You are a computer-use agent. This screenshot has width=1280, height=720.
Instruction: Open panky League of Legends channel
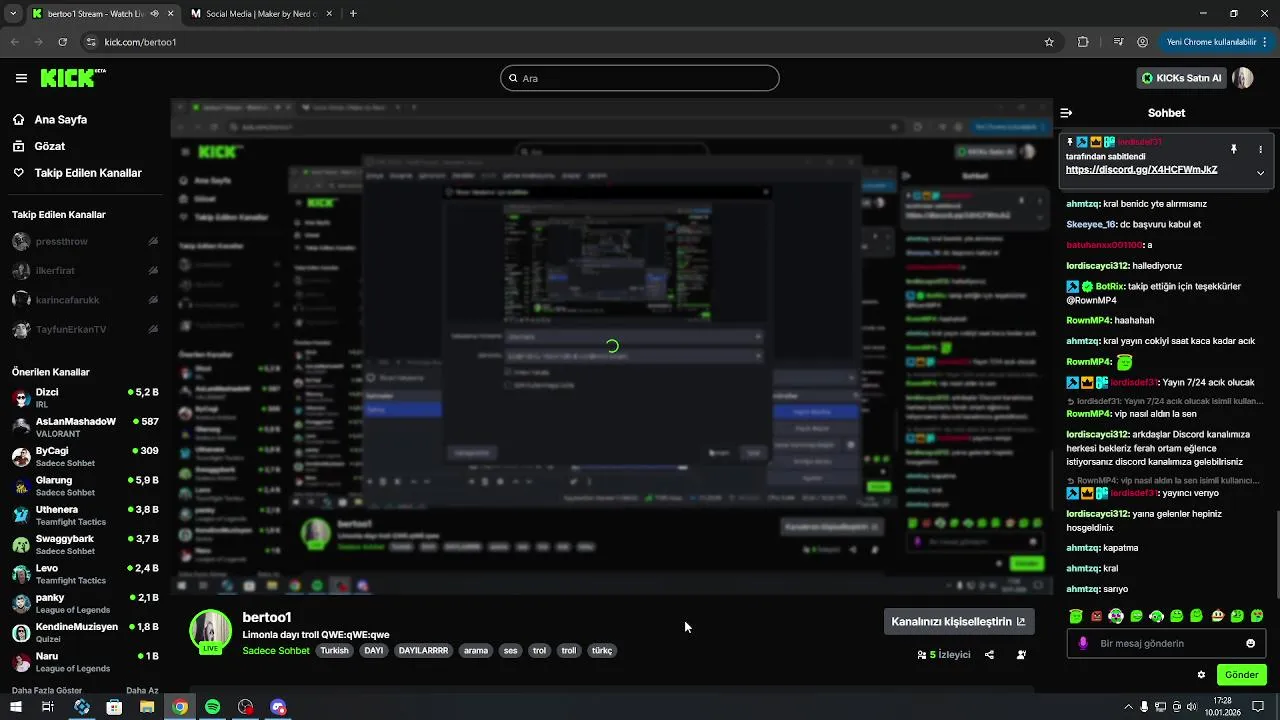point(84,603)
